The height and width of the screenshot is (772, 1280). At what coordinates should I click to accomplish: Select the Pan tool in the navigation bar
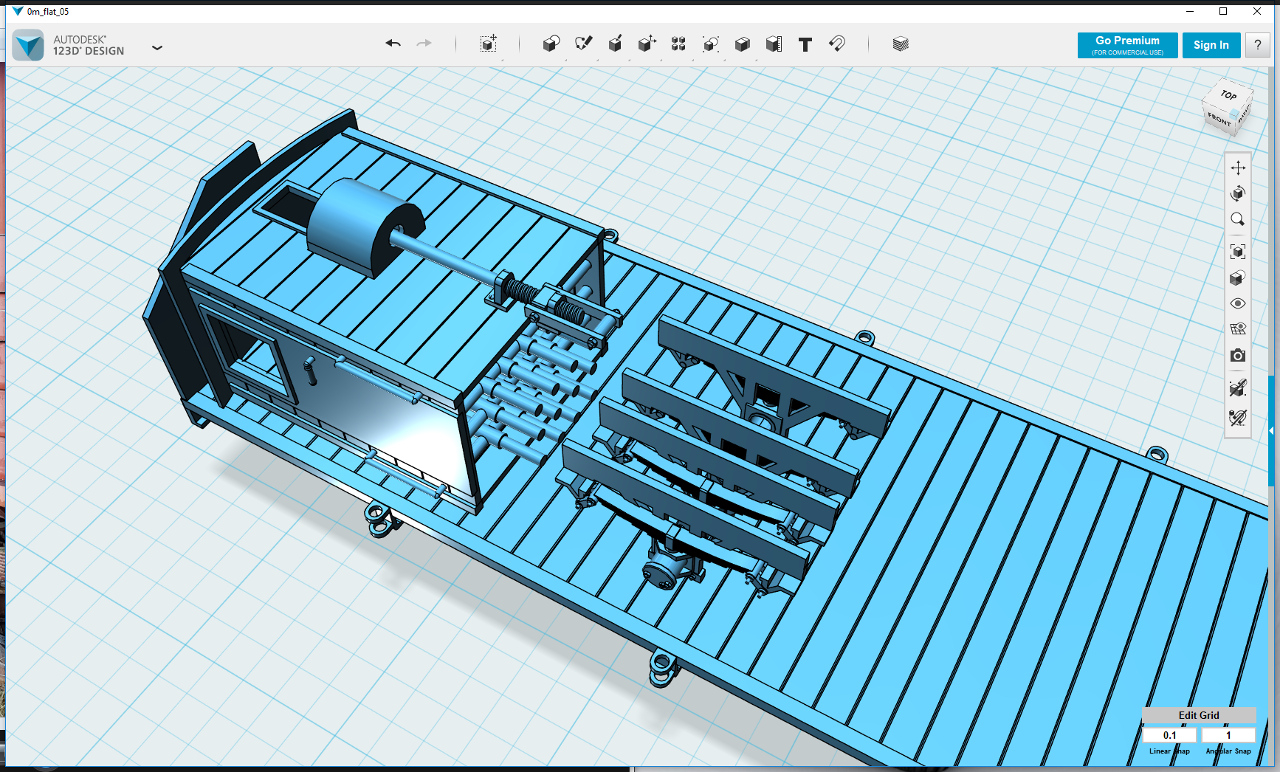pos(1238,168)
